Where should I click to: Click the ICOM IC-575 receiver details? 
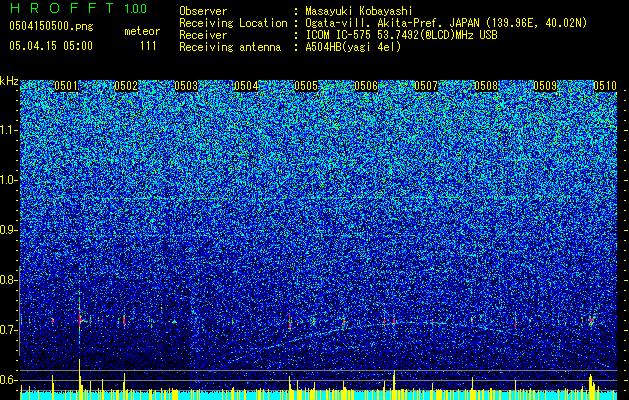[401, 35]
